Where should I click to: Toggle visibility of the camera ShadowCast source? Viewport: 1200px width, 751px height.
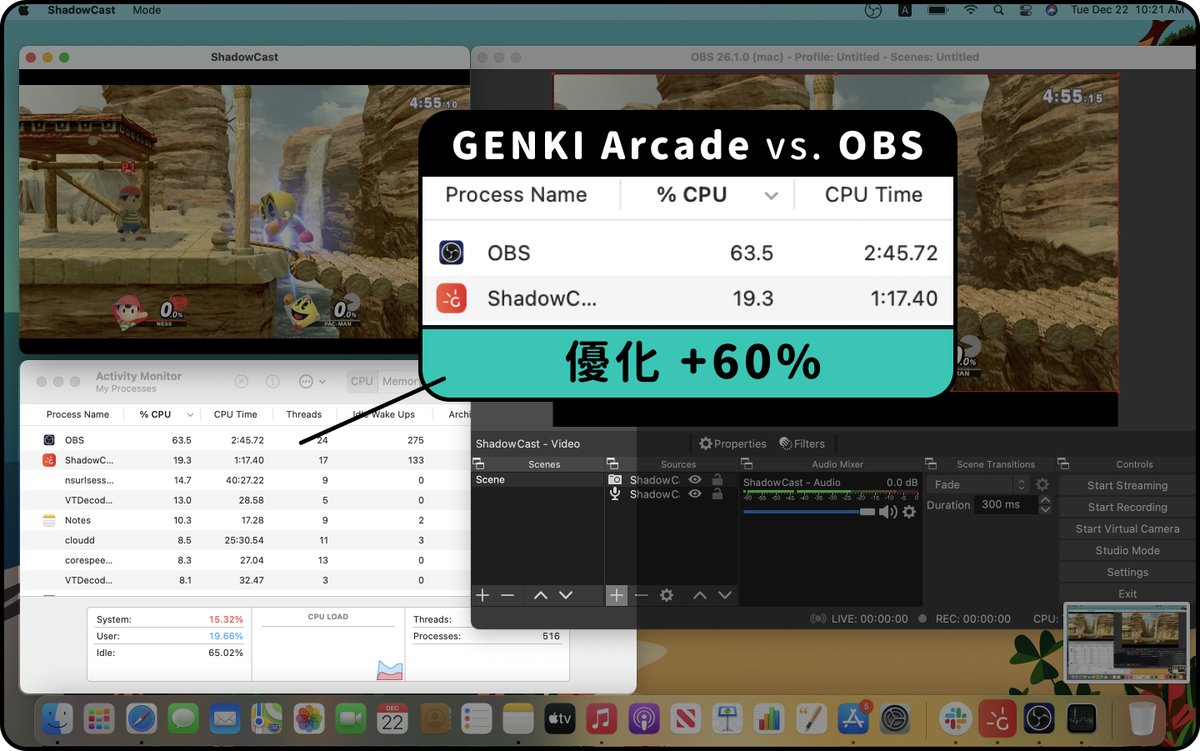coord(695,480)
